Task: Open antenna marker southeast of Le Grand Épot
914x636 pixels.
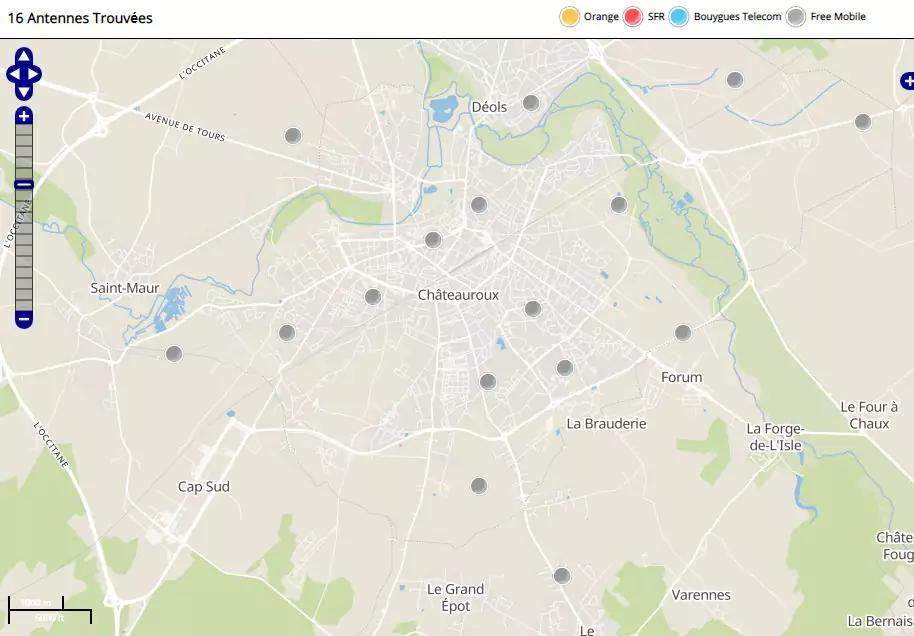Action: coord(561,575)
